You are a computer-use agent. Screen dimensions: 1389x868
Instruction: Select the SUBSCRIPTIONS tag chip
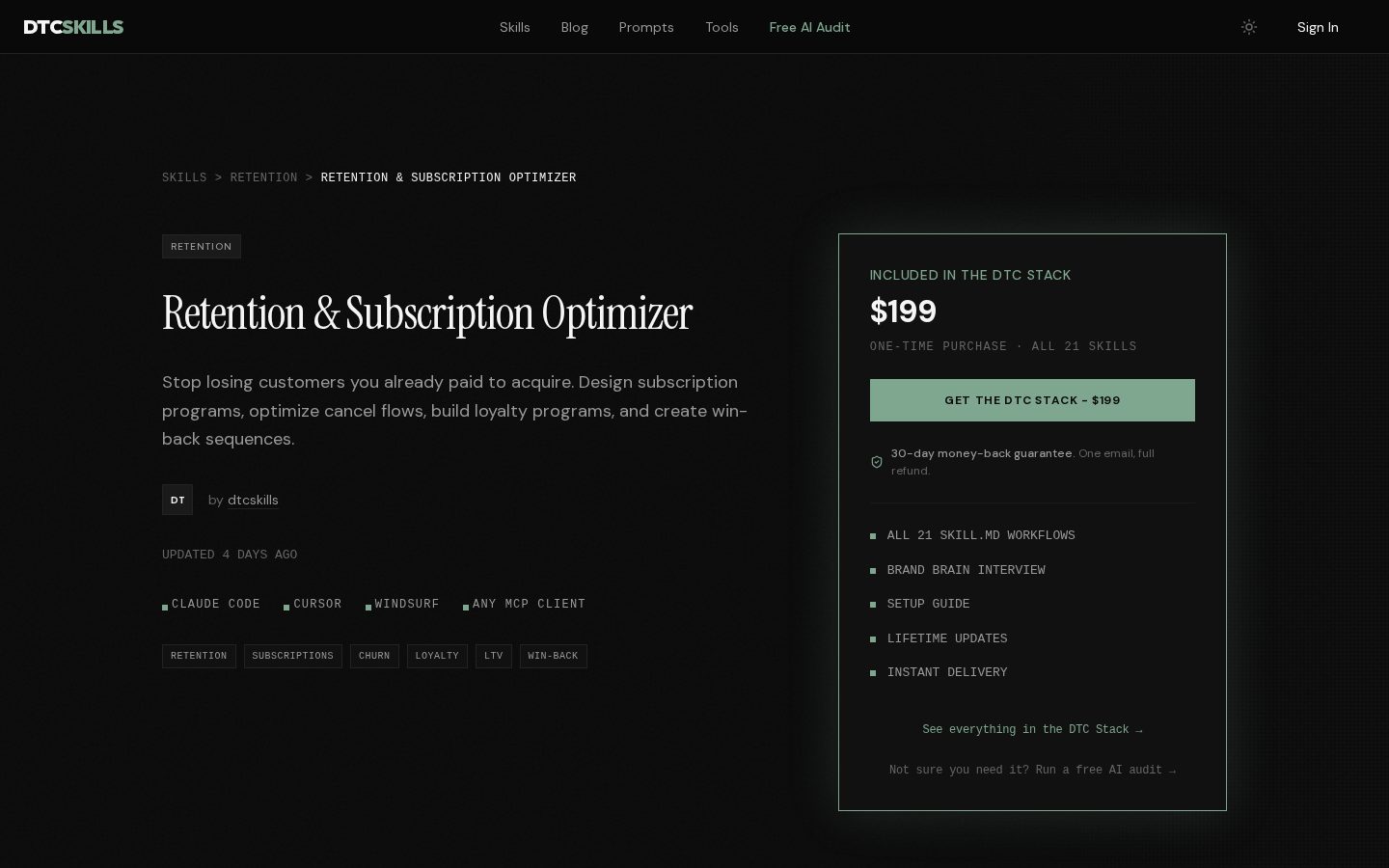(293, 656)
